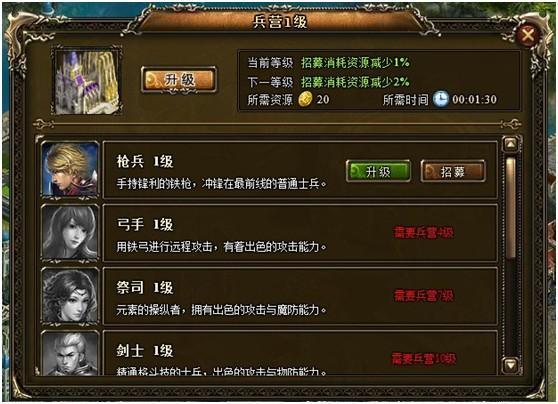558x404 pixels.
Task: Click the red 需要兵营4级 requirement text
Action: tap(423, 232)
